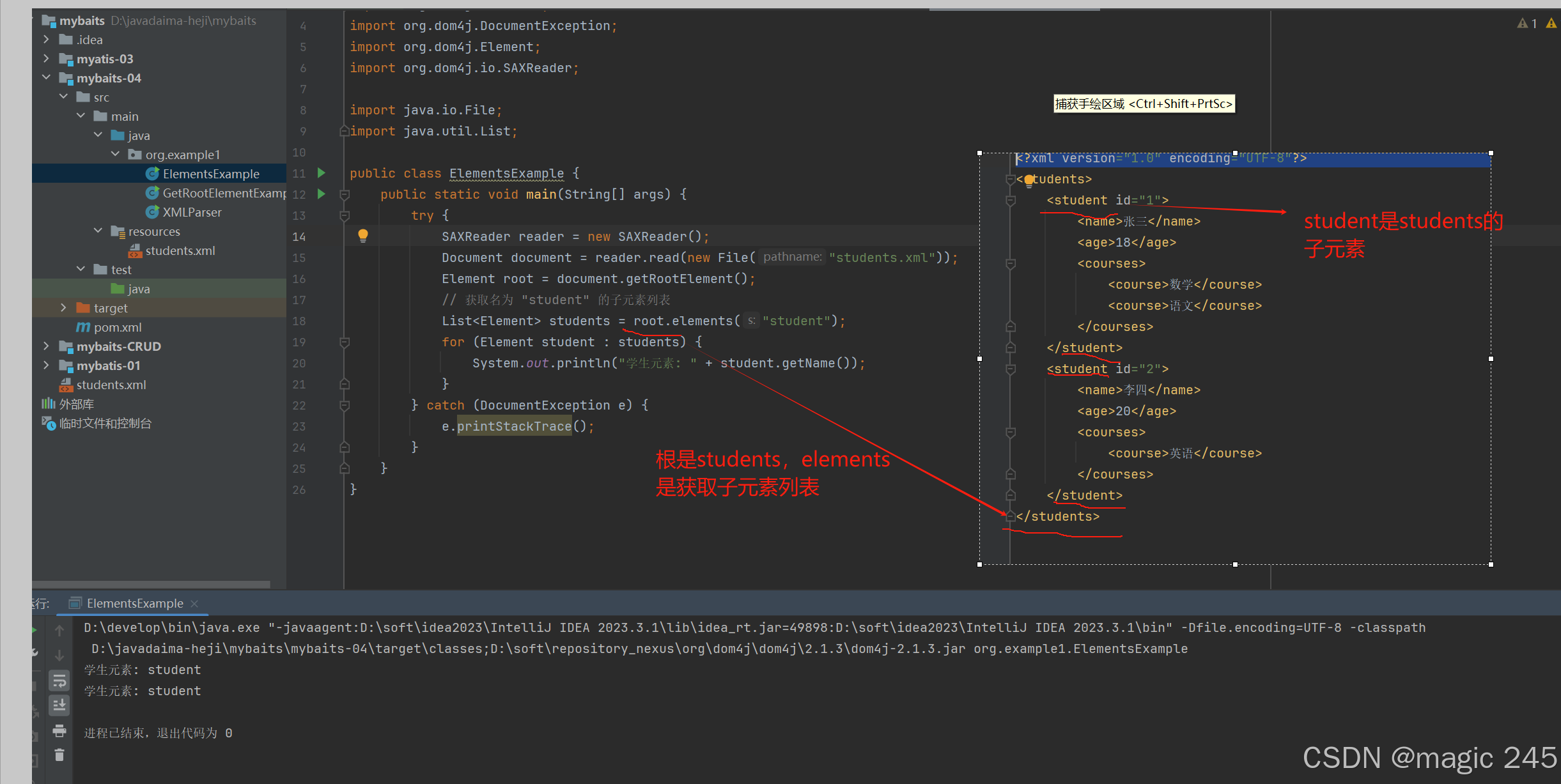Image resolution: width=1561 pixels, height=784 pixels.
Task: Close the ElementsExample run tab
Action: pyautogui.click(x=194, y=604)
